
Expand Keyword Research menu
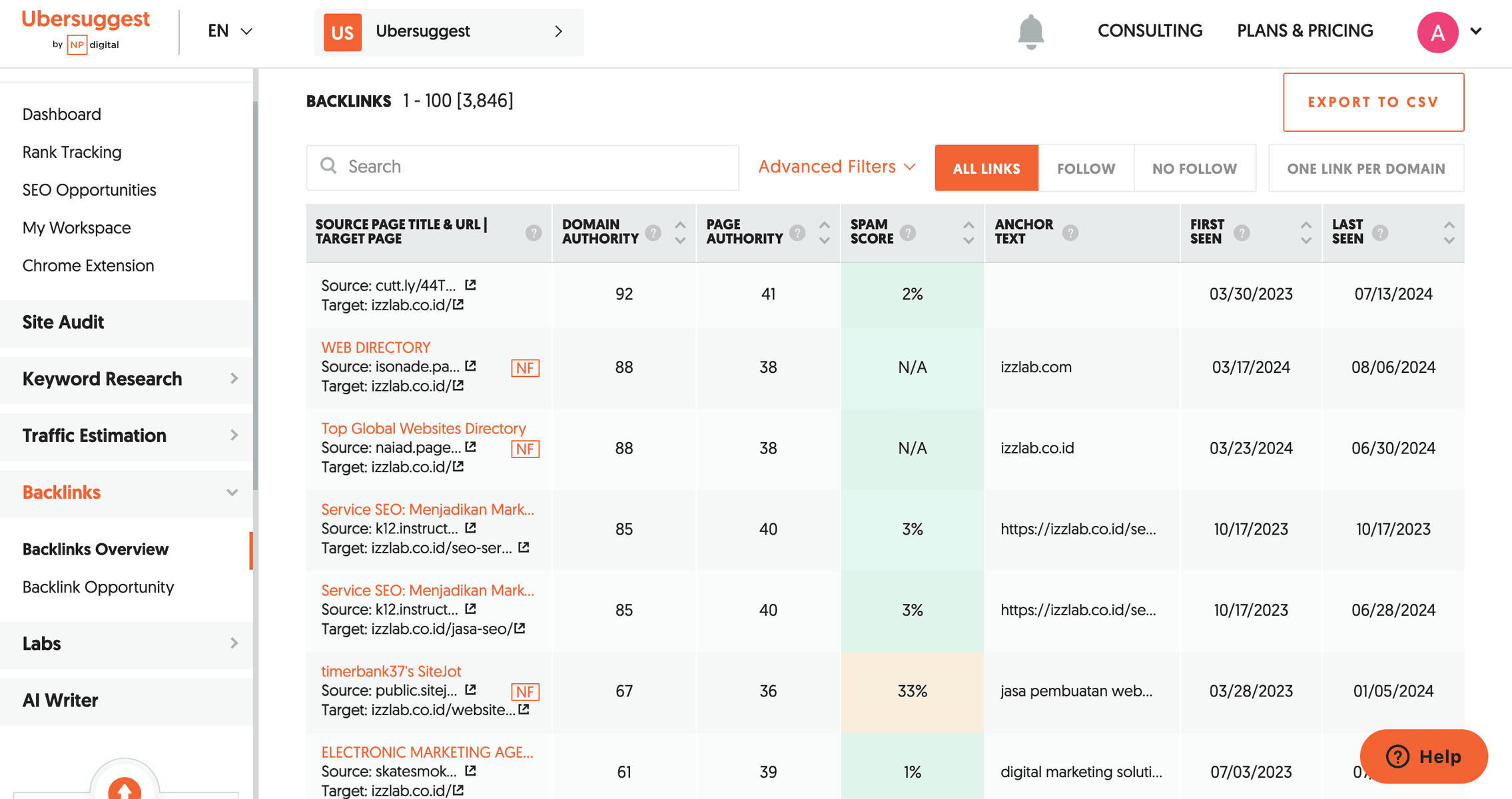pos(127,379)
